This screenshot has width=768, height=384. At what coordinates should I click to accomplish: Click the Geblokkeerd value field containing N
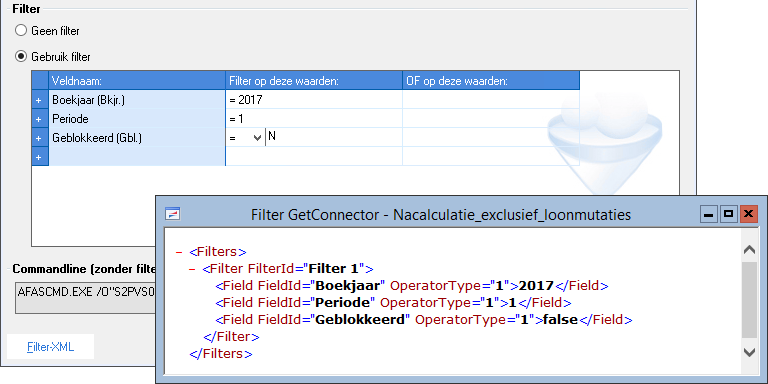pyautogui.click(x=334, y=137)
